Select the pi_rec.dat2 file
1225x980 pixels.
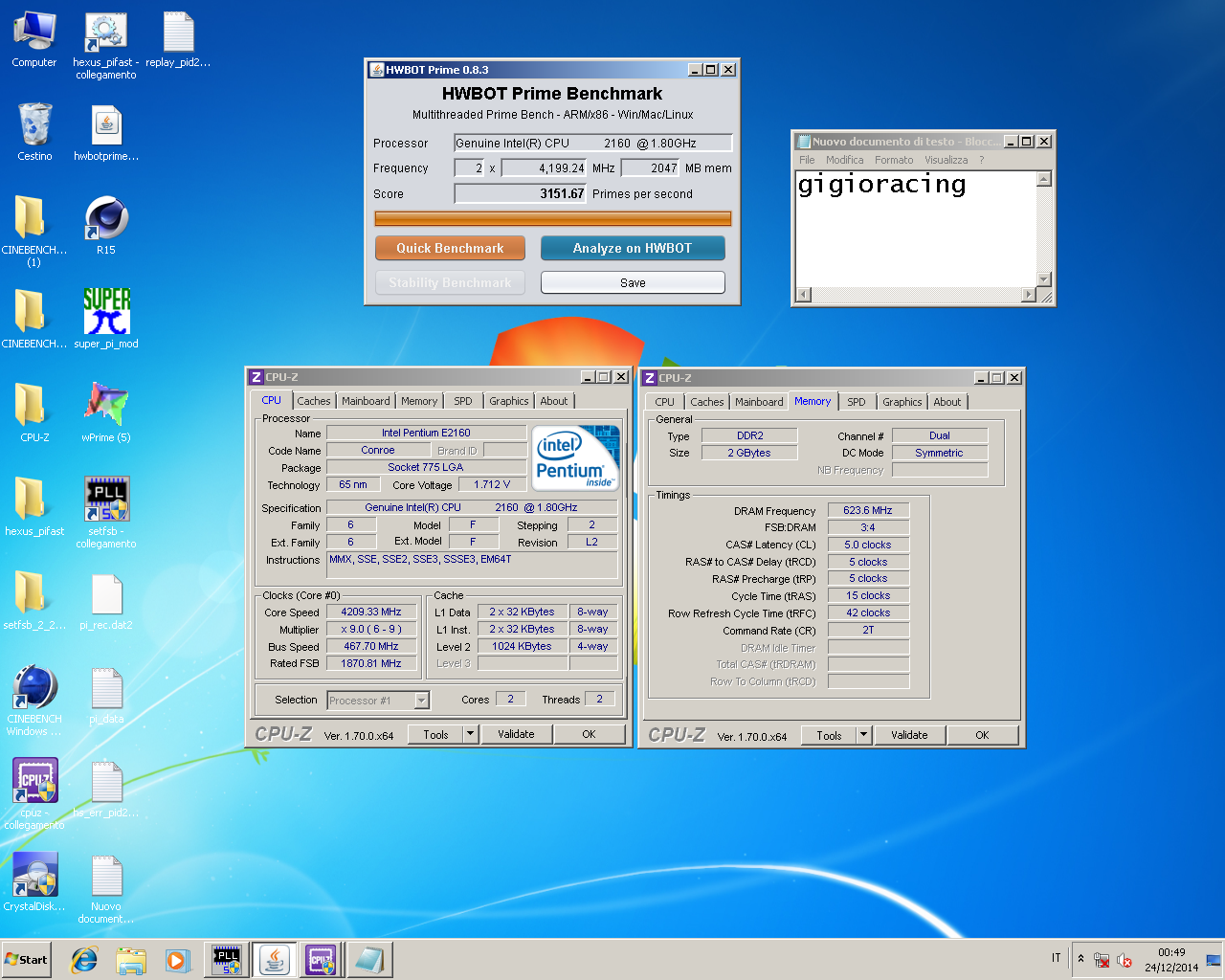point(106,601)
